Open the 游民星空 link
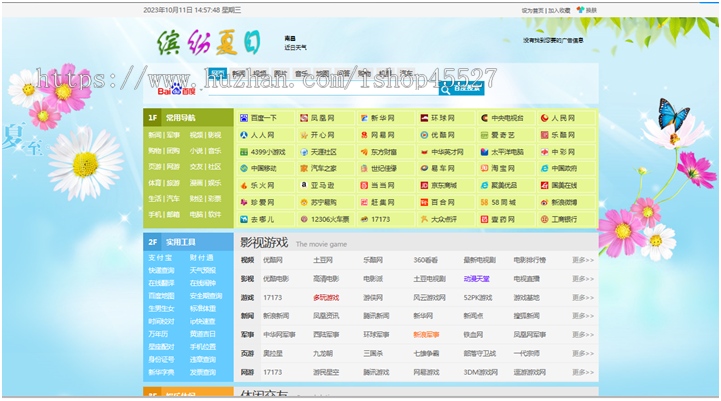This screenshot has height=401, width=721. point(326,372)
